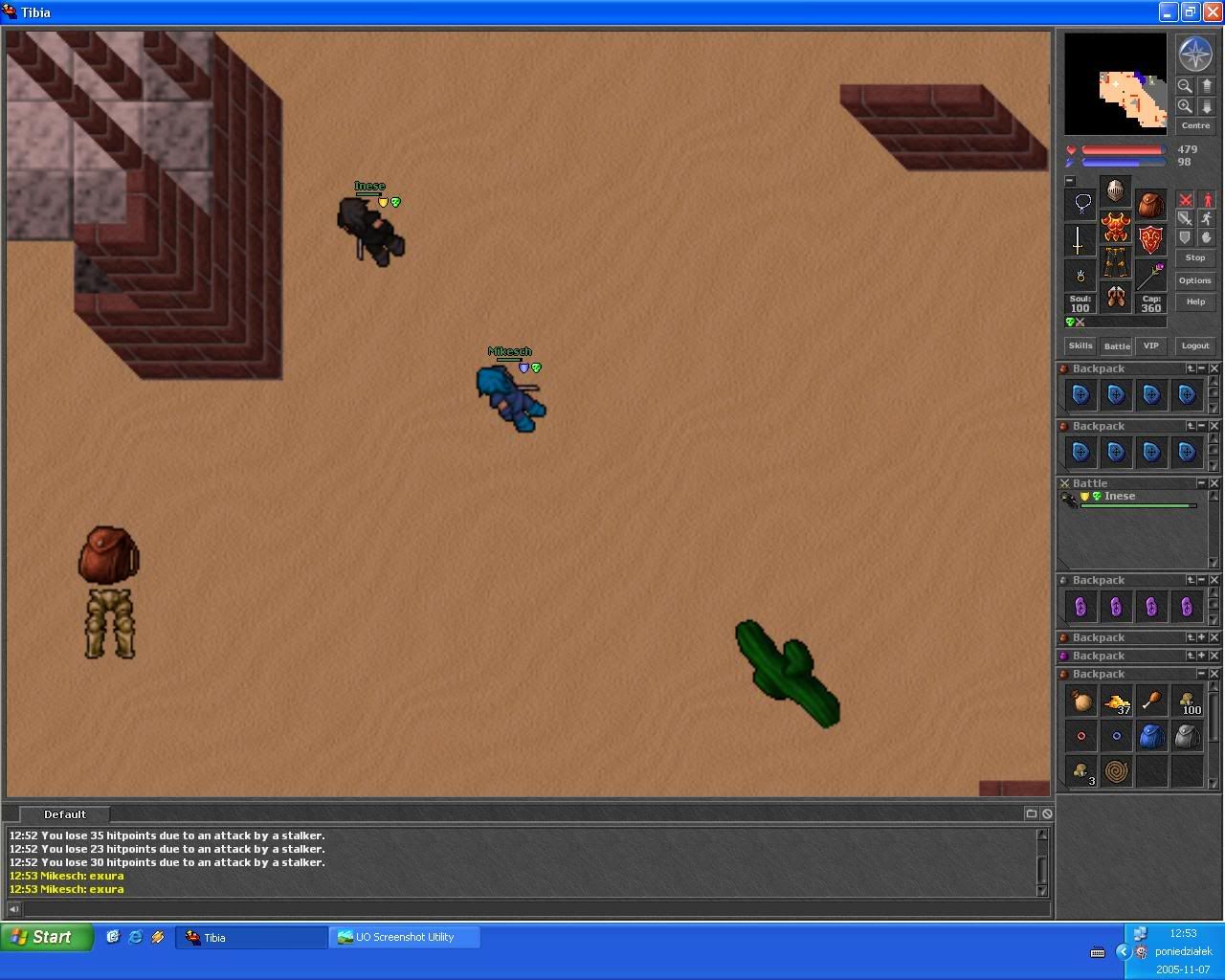Enable full attack crossed-swords mode
1225x980 pixels.
point(1185,200)
